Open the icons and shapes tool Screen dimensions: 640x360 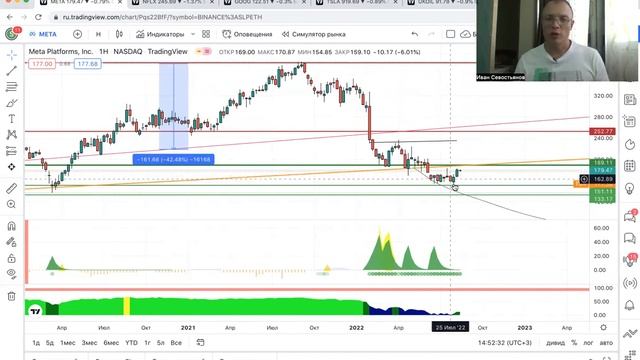11,167
